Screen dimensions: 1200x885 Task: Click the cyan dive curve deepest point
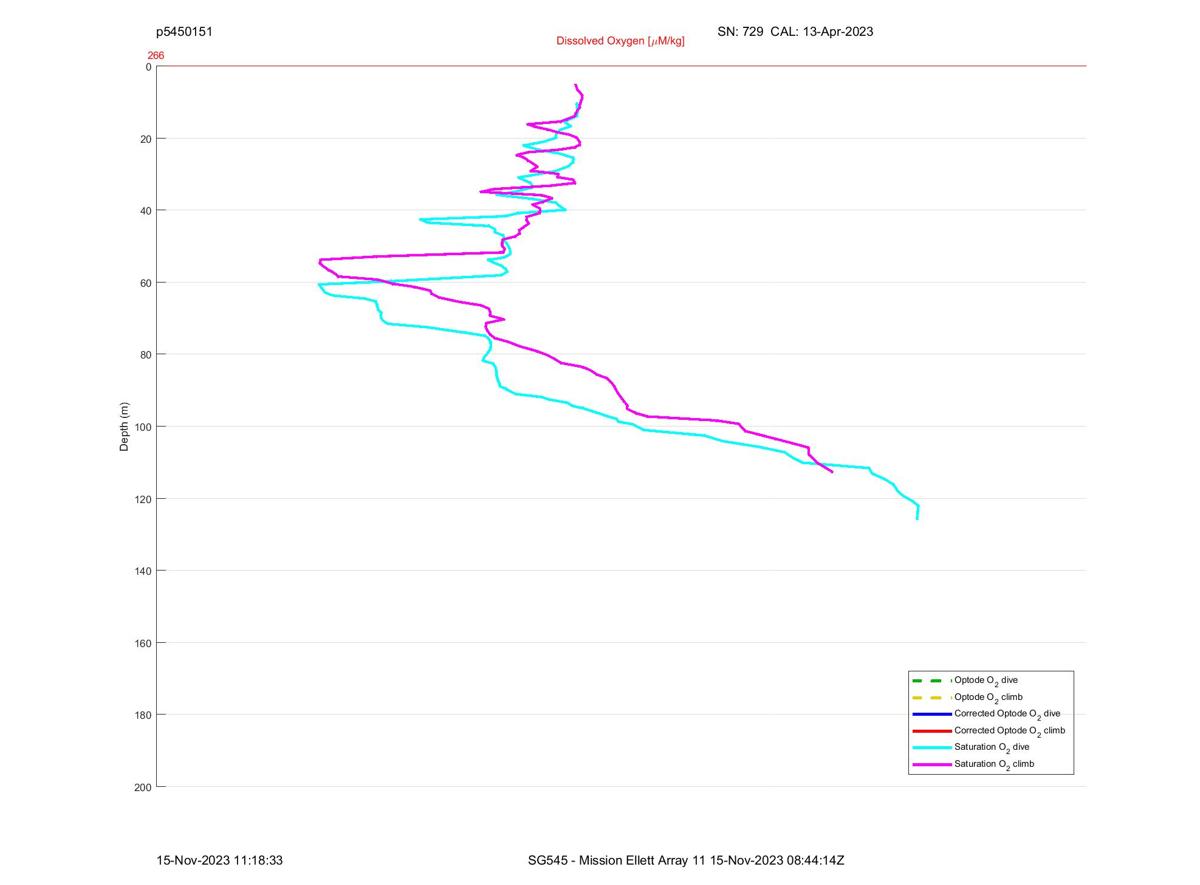(917, 518)
